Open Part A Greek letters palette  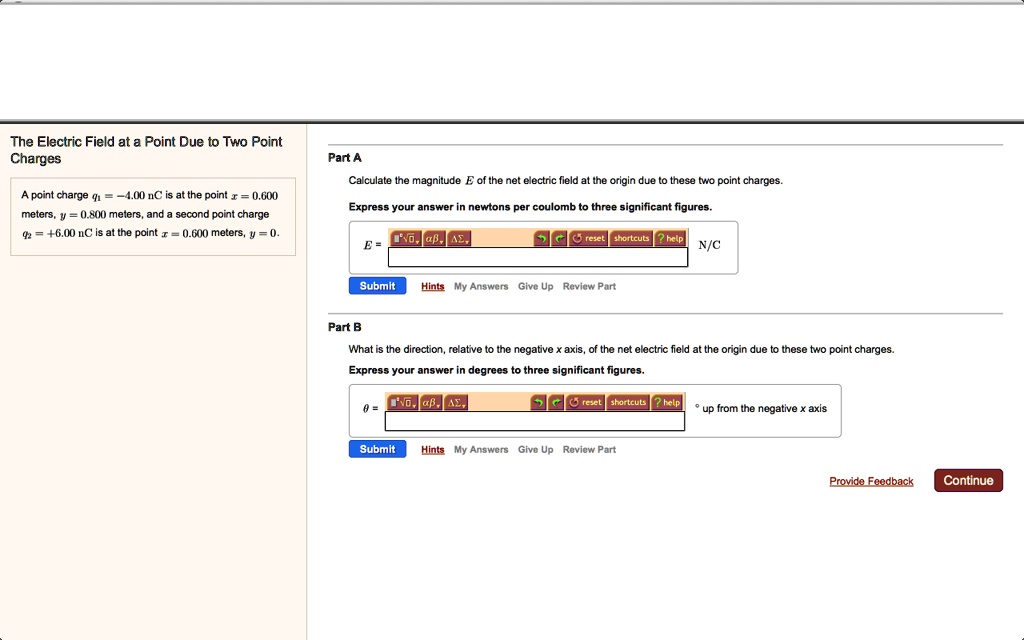pyautogui.click(x=434, y=238)
